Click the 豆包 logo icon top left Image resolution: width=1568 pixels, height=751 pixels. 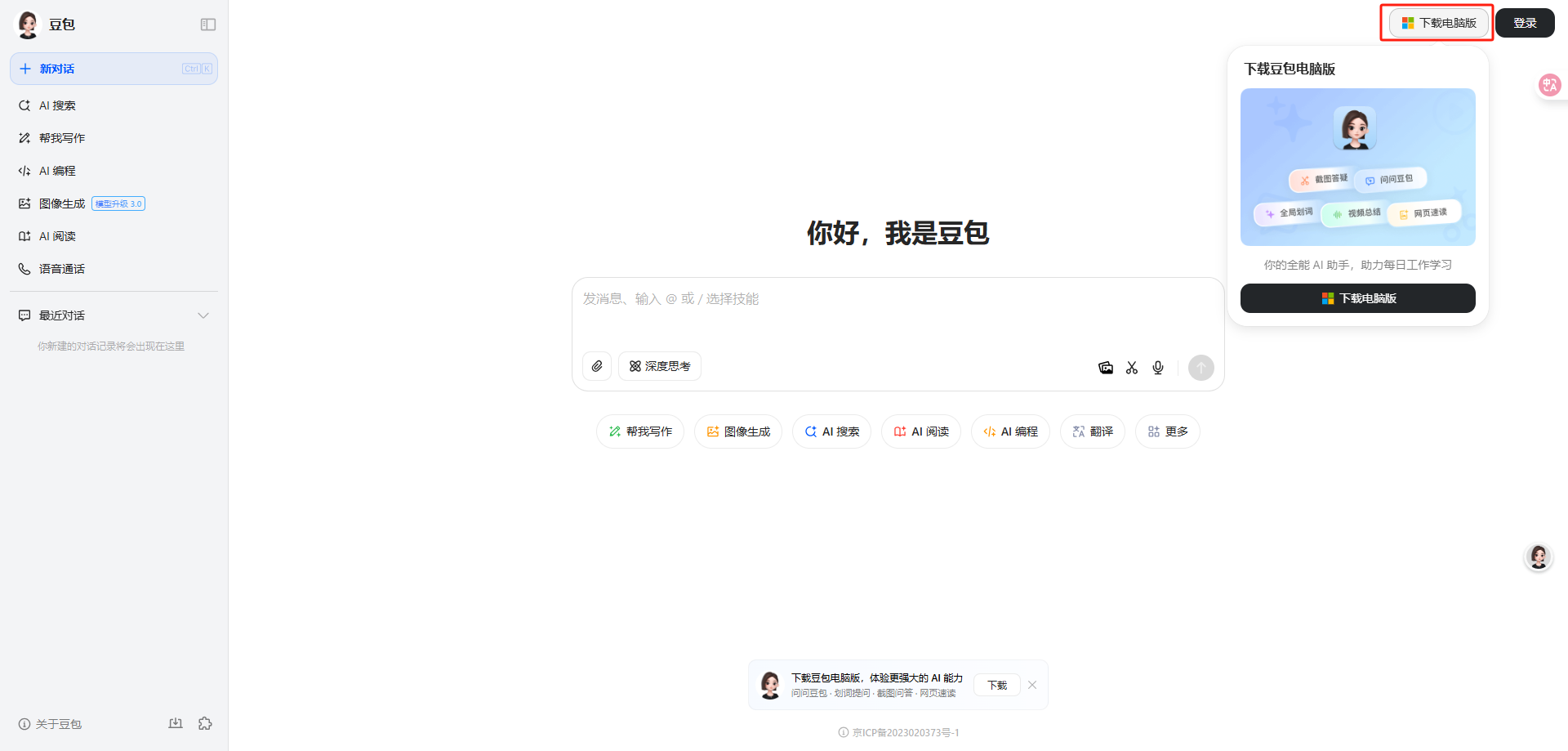[27, 24]
